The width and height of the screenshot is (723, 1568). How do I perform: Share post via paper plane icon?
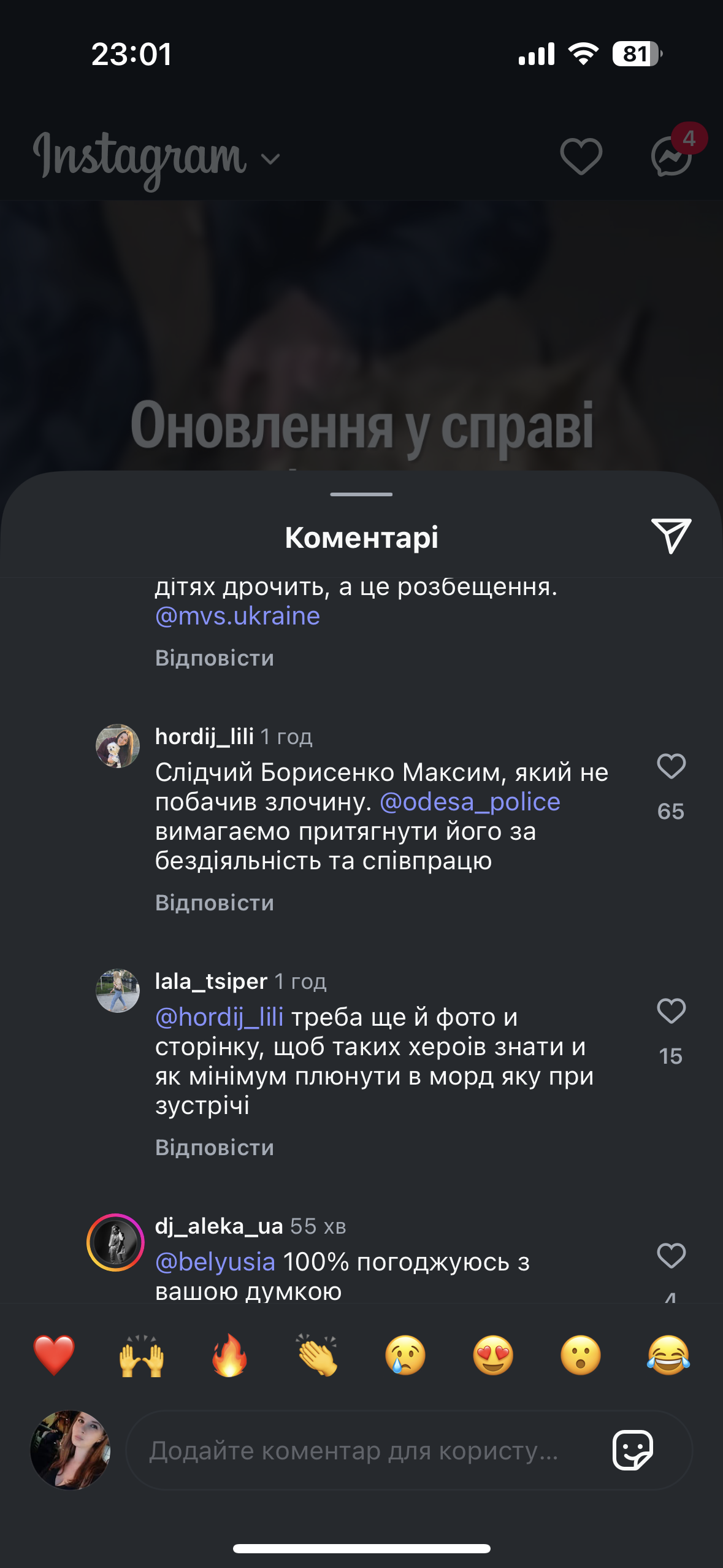coord(671,536)
